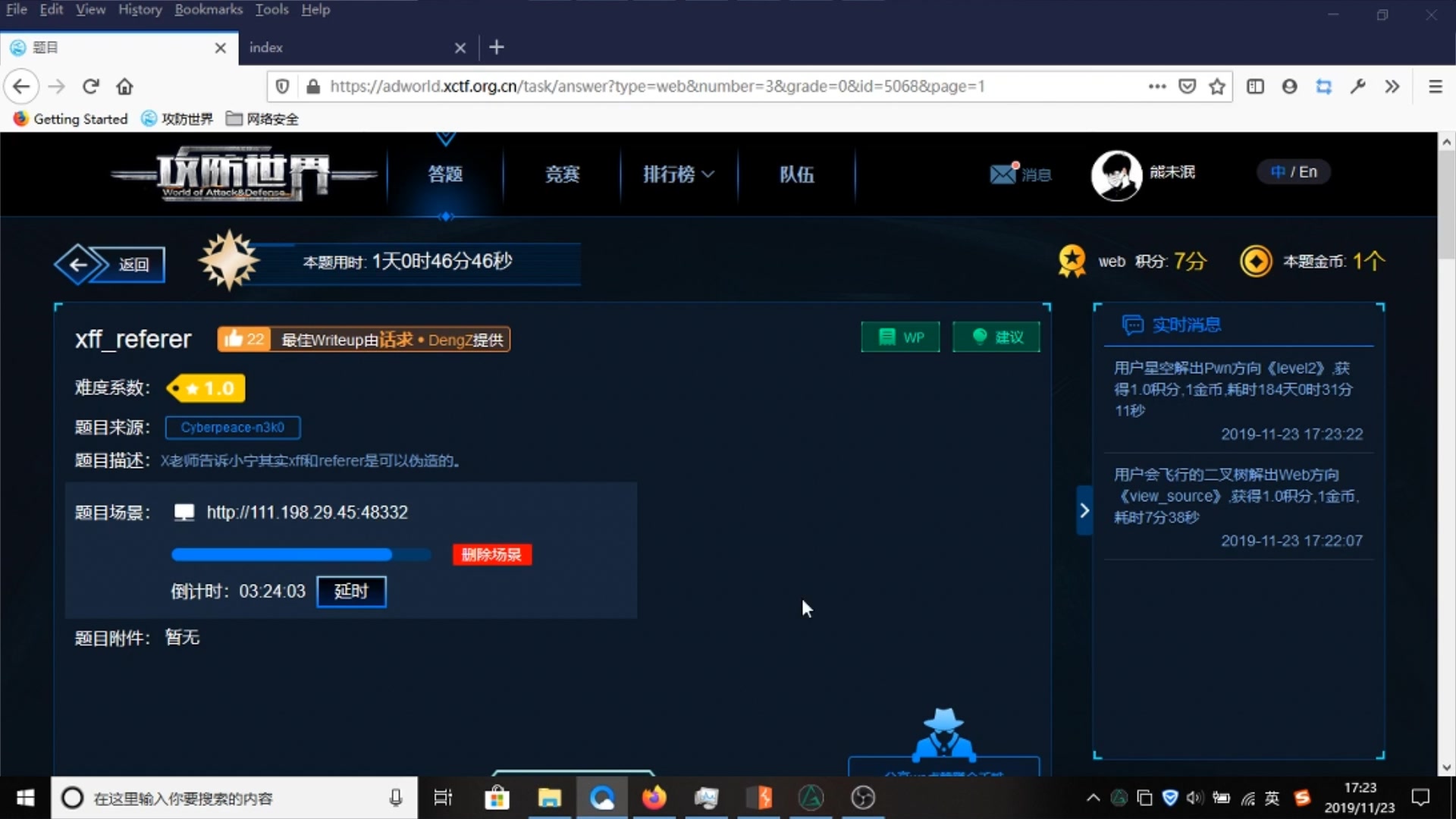Click the Cyberpeace-n3k0 source tag

[233, 428]
